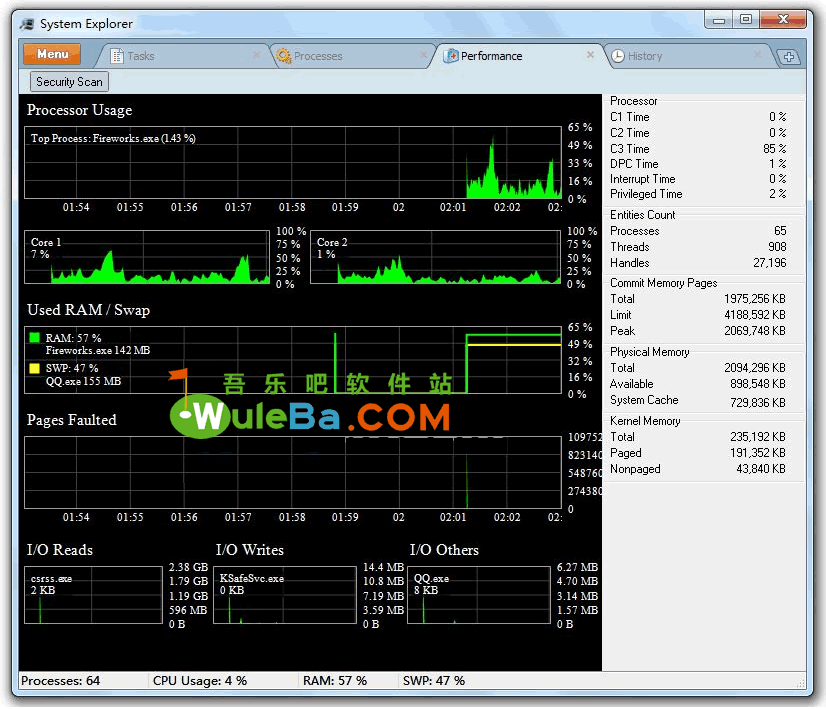The width and height of the screenshot is (826, 709).
Task: Close the Tasks tab
Action: point(257,55)
